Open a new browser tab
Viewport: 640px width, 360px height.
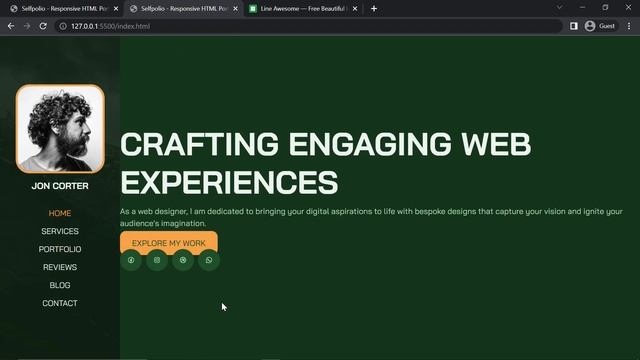374,9
